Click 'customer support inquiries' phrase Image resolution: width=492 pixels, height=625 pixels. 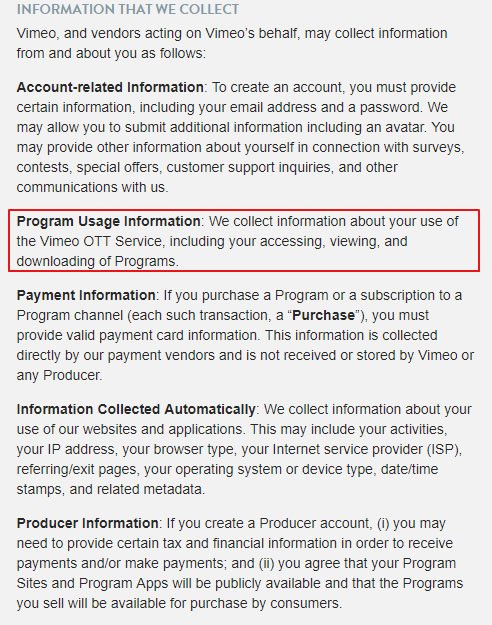(248, 167)
